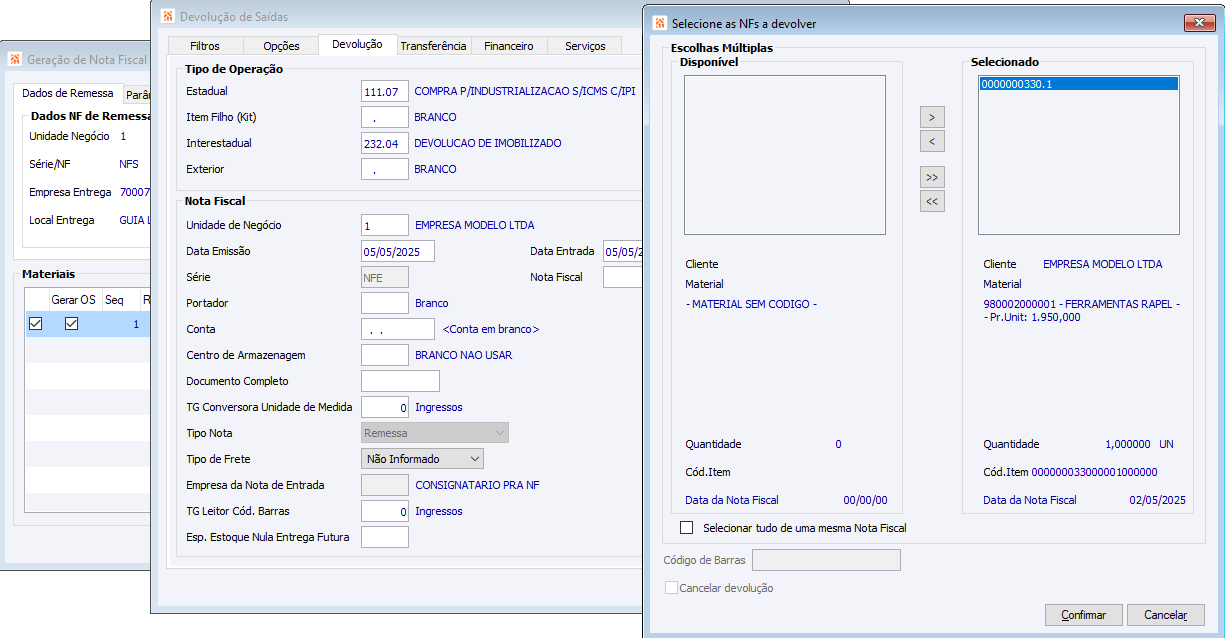
Task: Click Cód.Item value 0000000330000010000000
Action: coord(1094,472)
